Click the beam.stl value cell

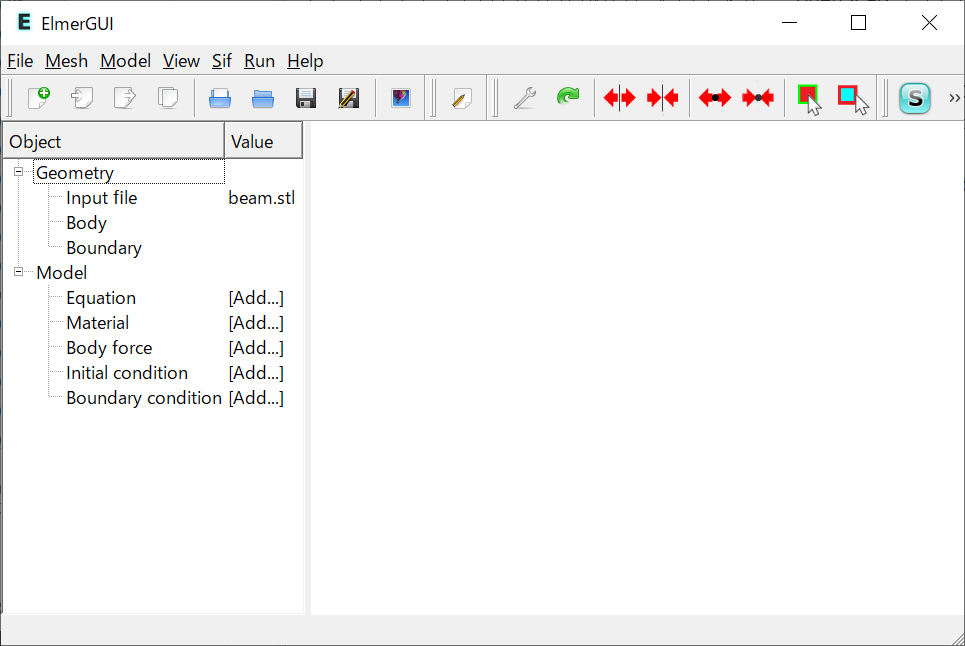tap(262, 198)
